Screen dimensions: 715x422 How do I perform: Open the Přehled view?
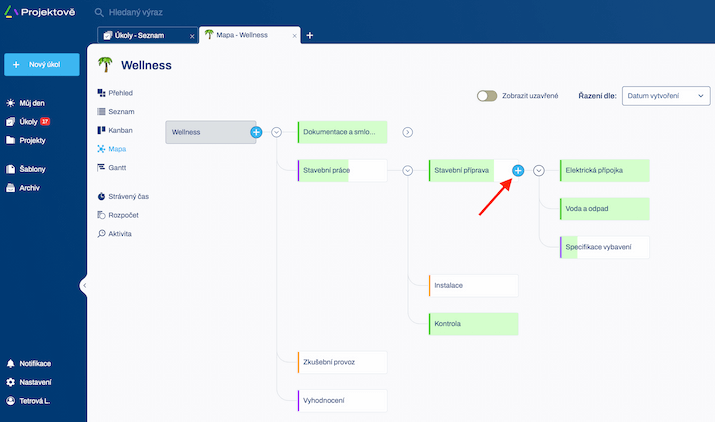(115, 93)
